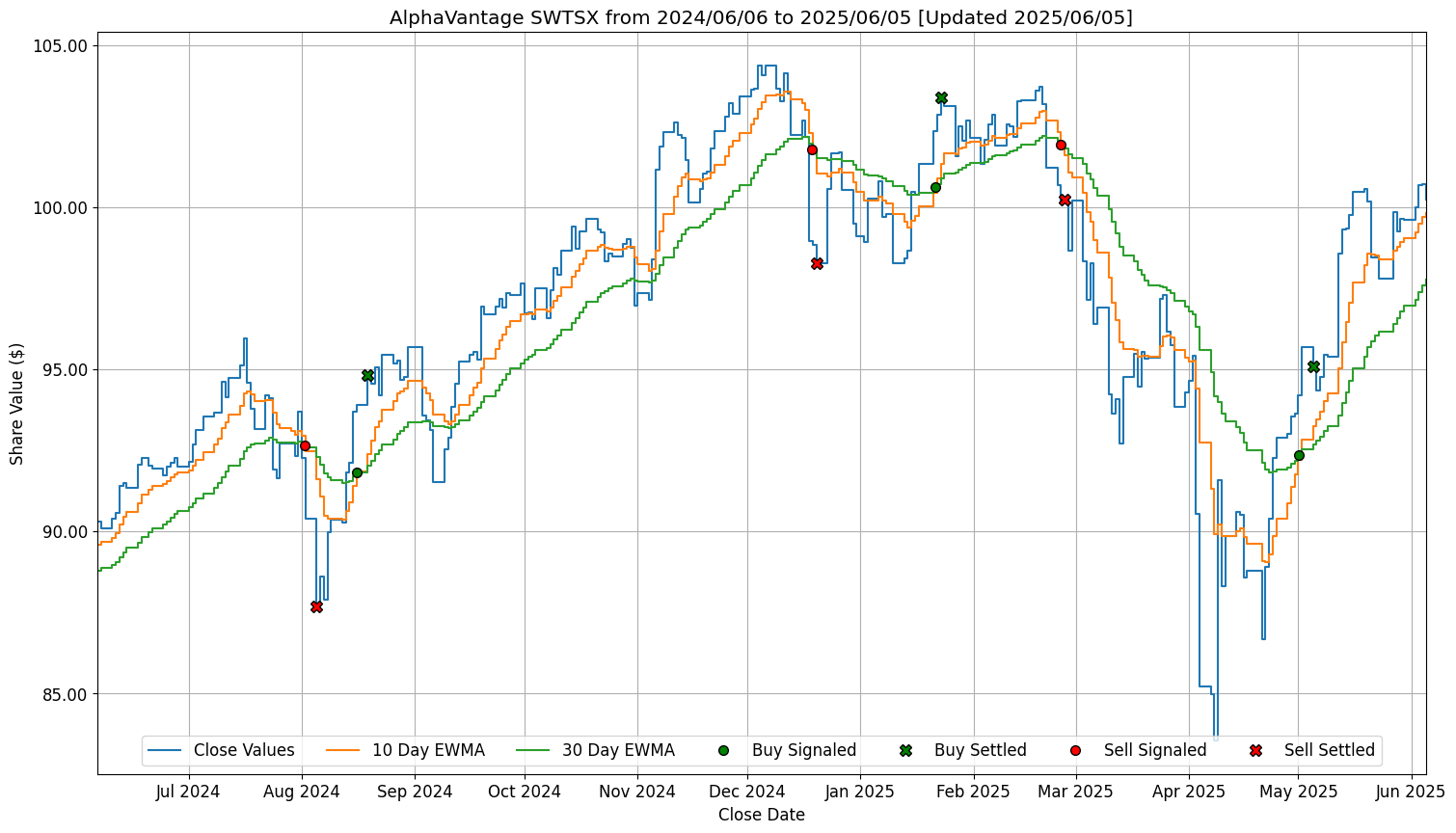The height and width of the screenshot is (833, 1456).
Task: Click the Sell Signaled dot in mid-December 2024
Action: pos(812,149)
